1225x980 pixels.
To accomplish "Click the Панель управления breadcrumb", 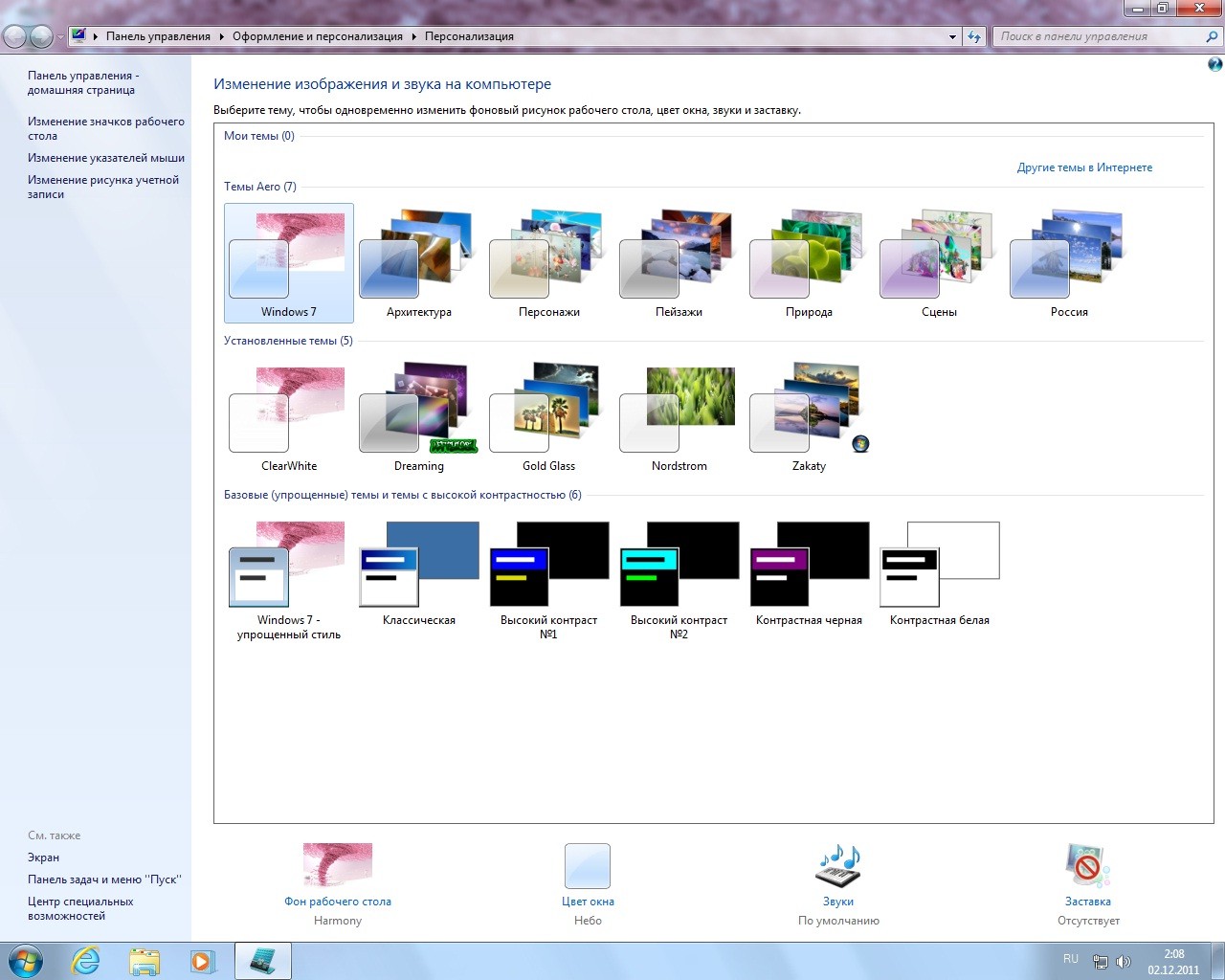I will 158,36.
